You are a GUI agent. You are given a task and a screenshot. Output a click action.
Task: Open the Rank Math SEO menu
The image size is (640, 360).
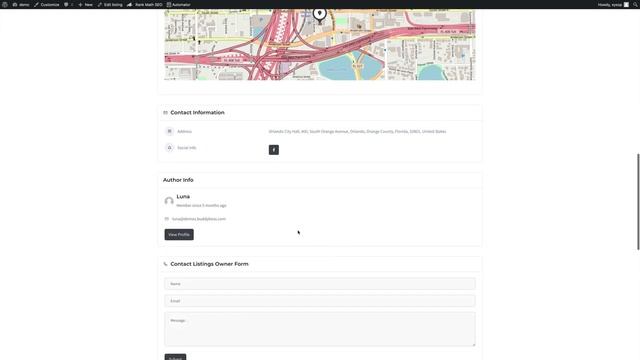144,4
